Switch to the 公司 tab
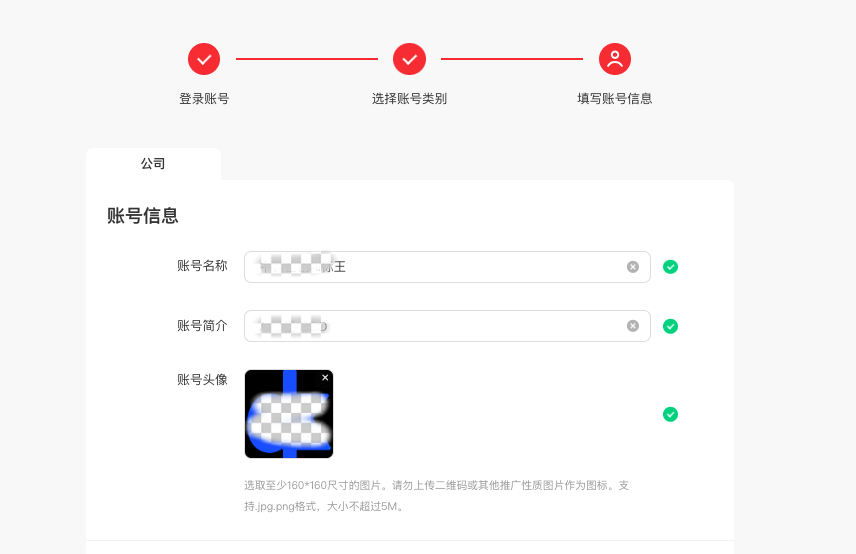Viewport: 856px width, 554px height. (x=153, y=164)
